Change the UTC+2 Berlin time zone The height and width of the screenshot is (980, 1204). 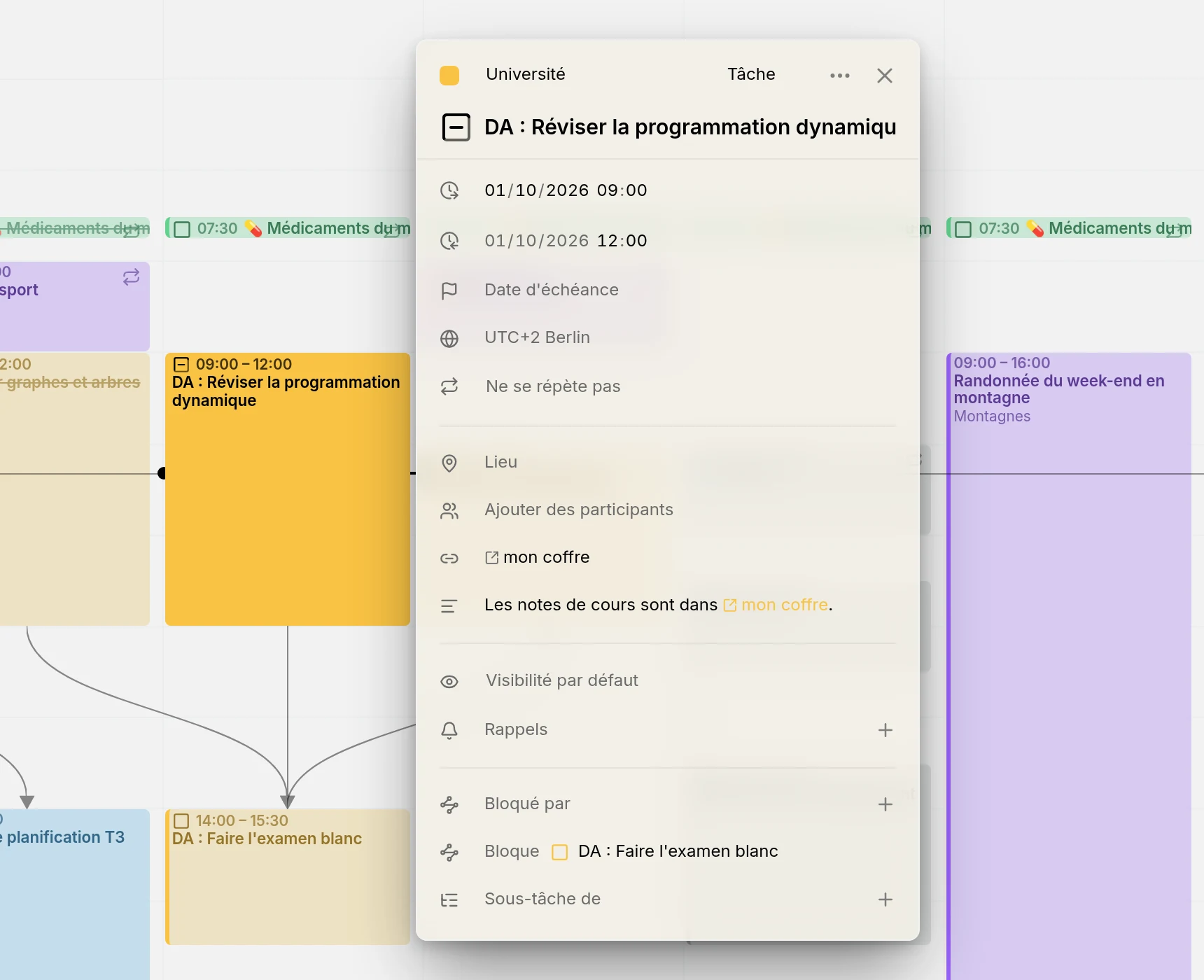537,337
